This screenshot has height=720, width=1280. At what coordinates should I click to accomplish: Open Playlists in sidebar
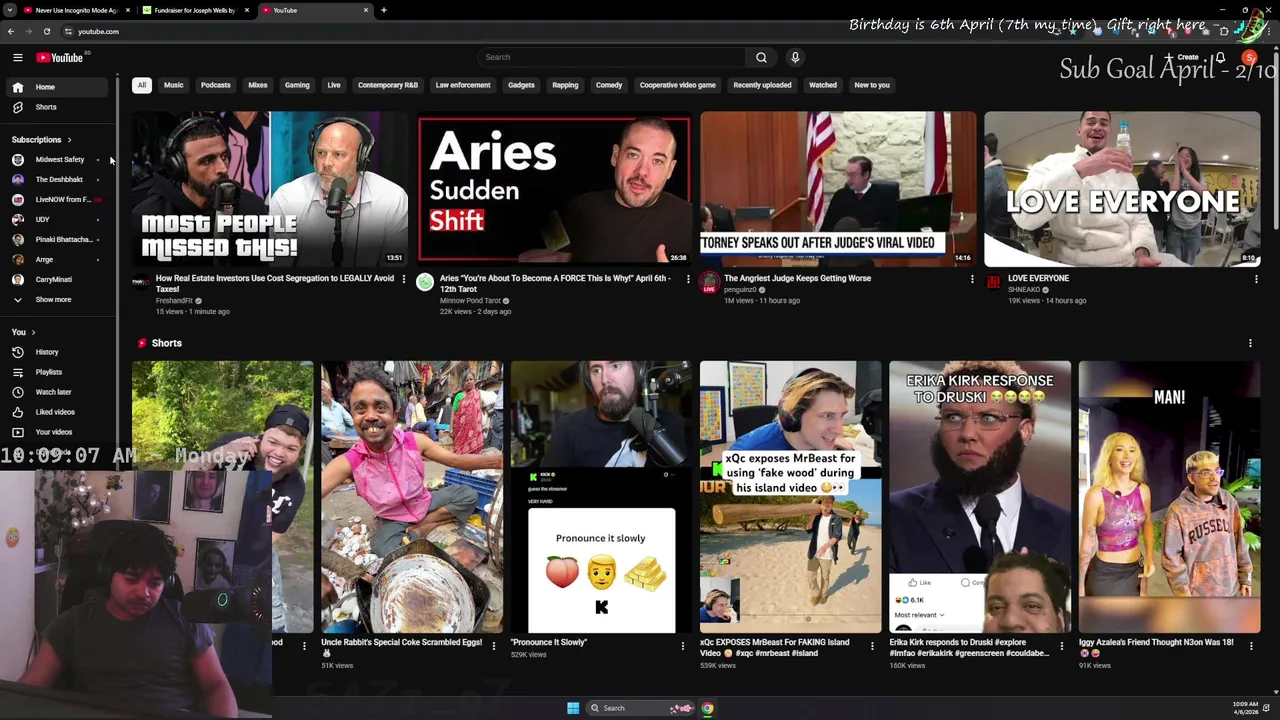(55, 372)
